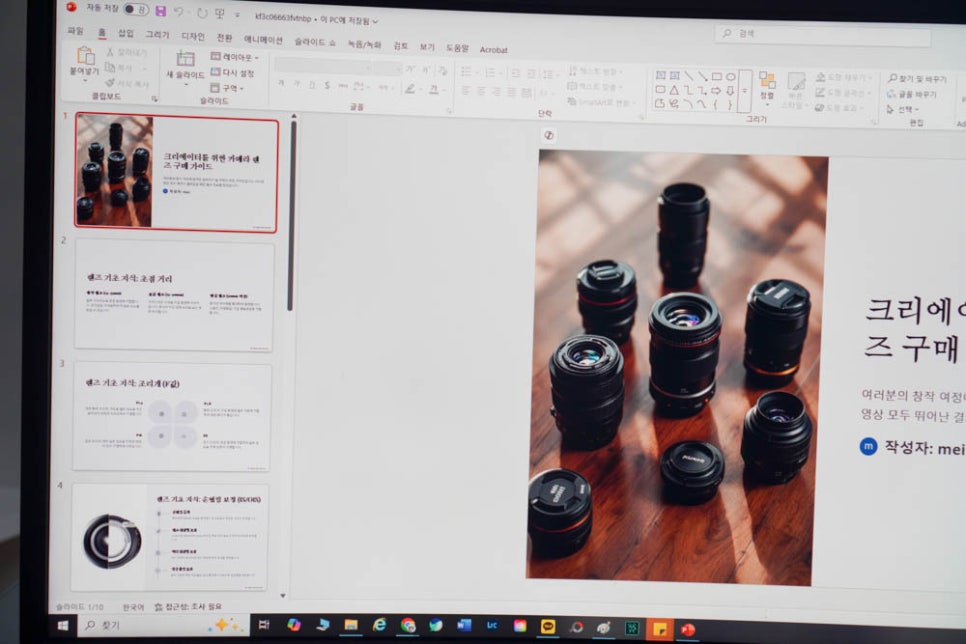966x644 pixels.
Task: Switch to the 전환 tab
Action: point(225,38)
